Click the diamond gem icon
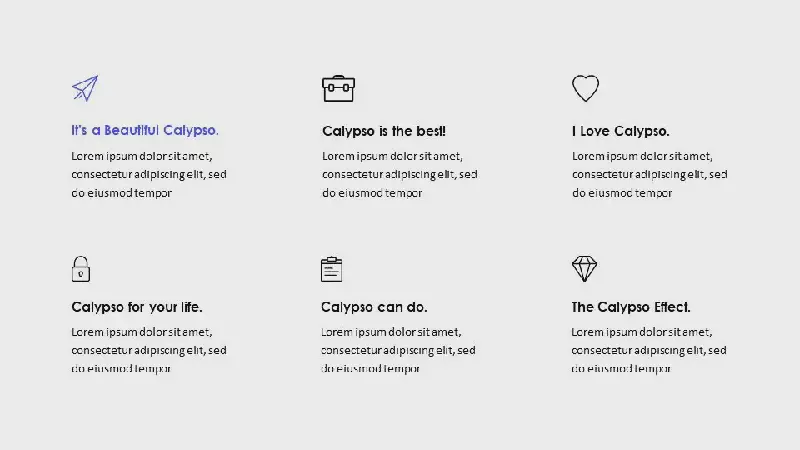This screenshot has width=800, height=450. (584, 269)
